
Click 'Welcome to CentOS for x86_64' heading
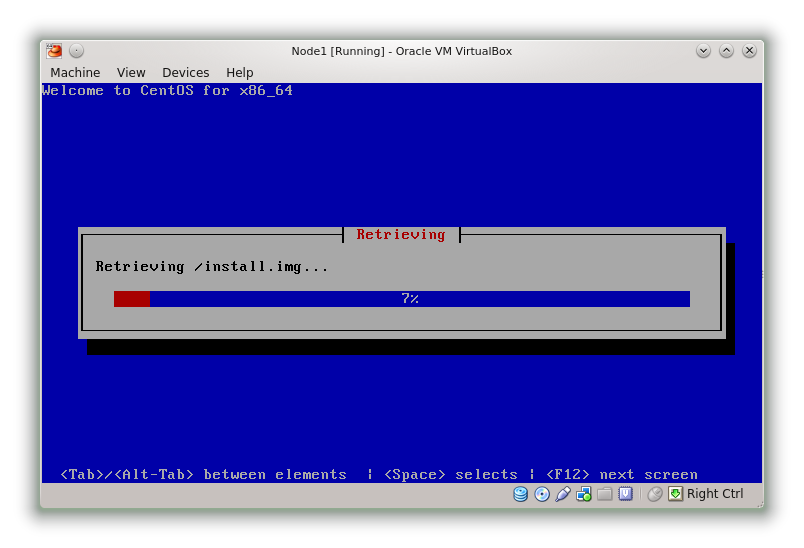click(x=167, y=91)
